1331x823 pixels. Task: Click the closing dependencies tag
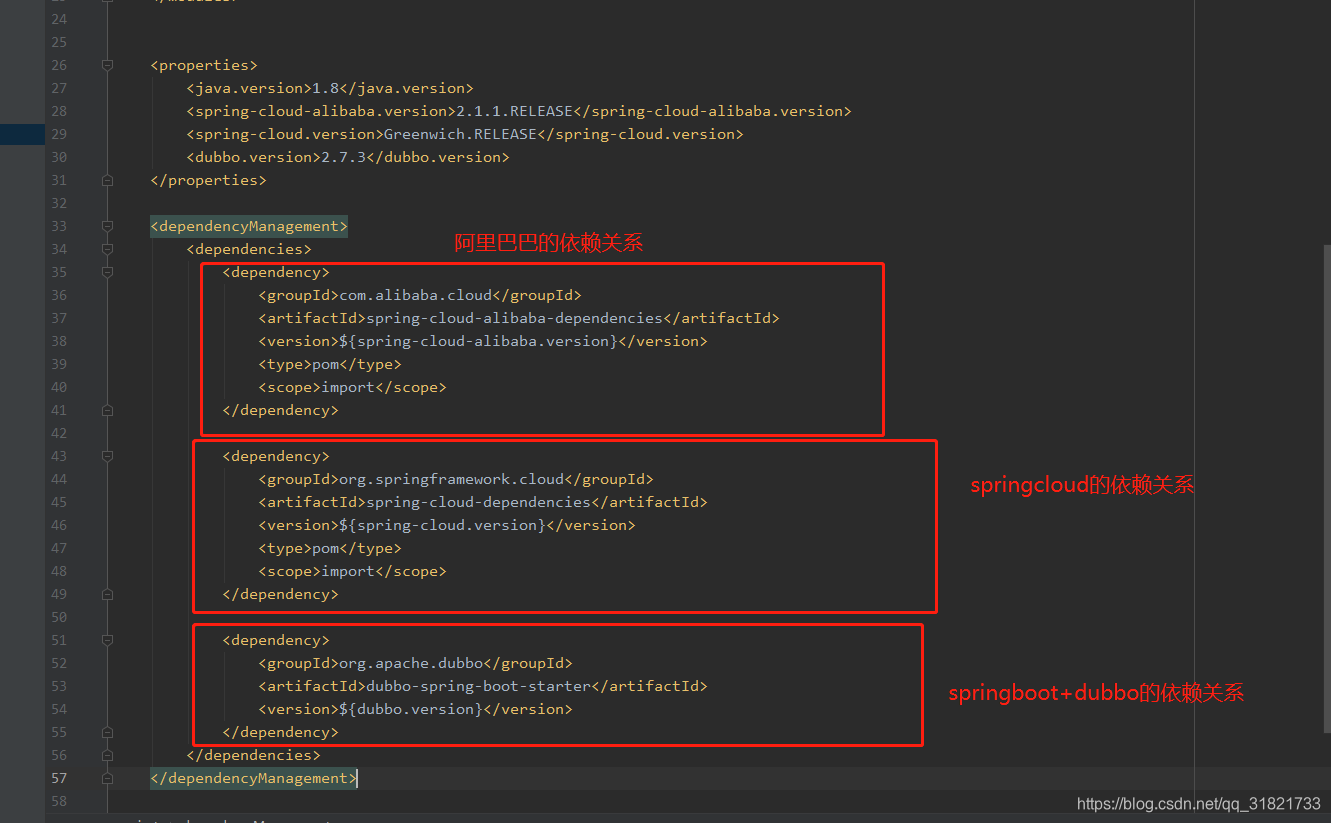point(253,755)
